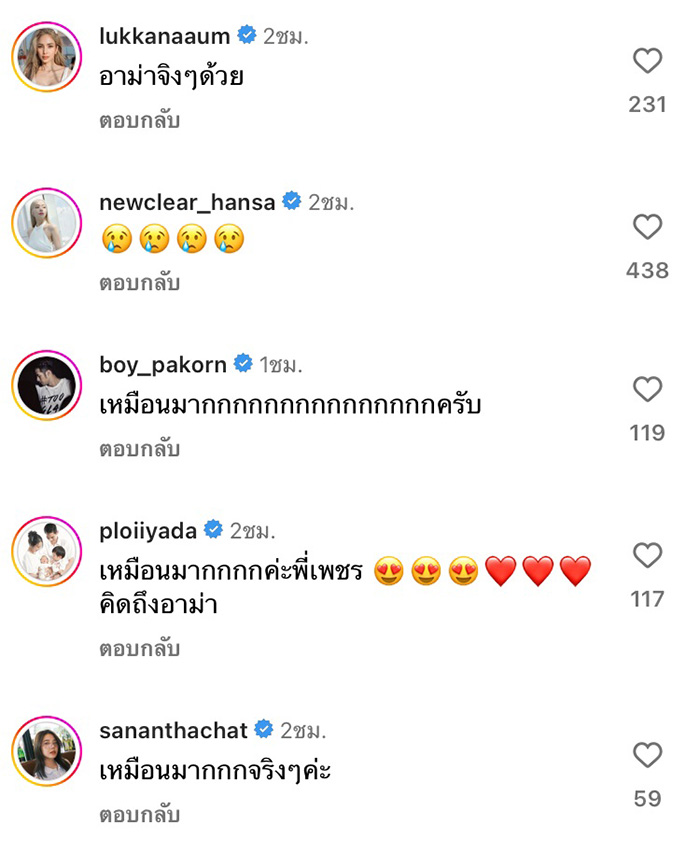700x867 pixels.
Task: Click the verified badge next to boy_pakorn
Action: [240, 364]
